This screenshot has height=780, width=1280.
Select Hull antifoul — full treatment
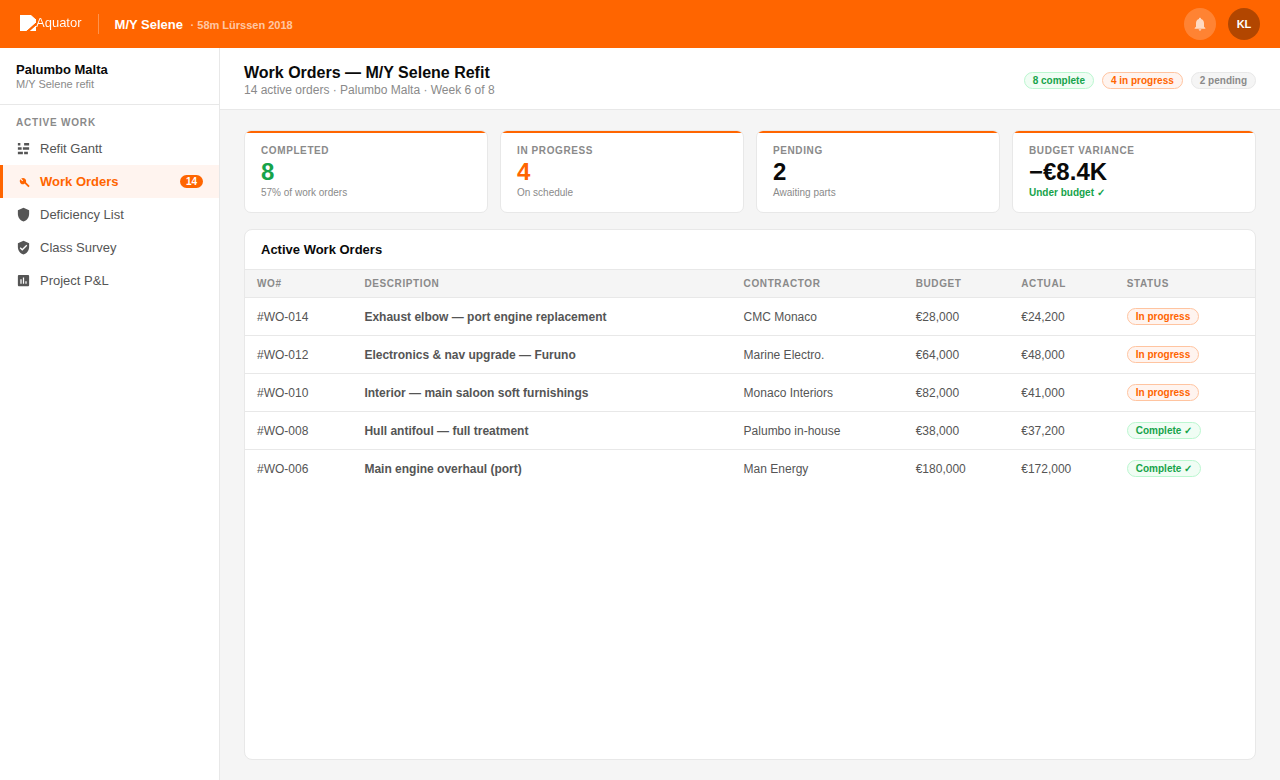[x=446, y=431]
